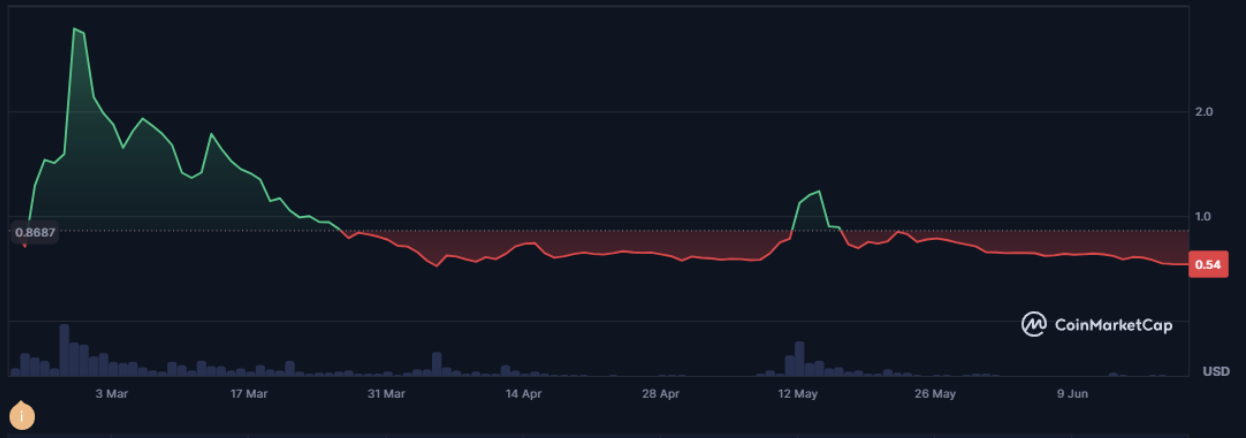The image size is (1246, 438).
Task: Click the 26 May date label
Action: [936, 394]
